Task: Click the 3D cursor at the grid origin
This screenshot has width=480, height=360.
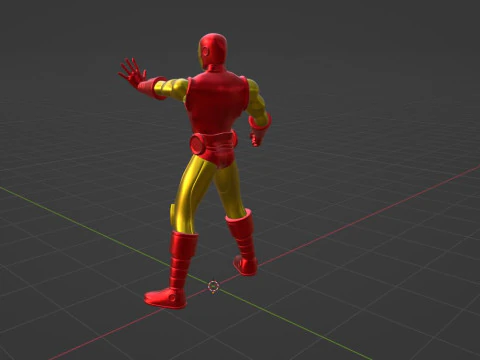Action: [213, 286]
